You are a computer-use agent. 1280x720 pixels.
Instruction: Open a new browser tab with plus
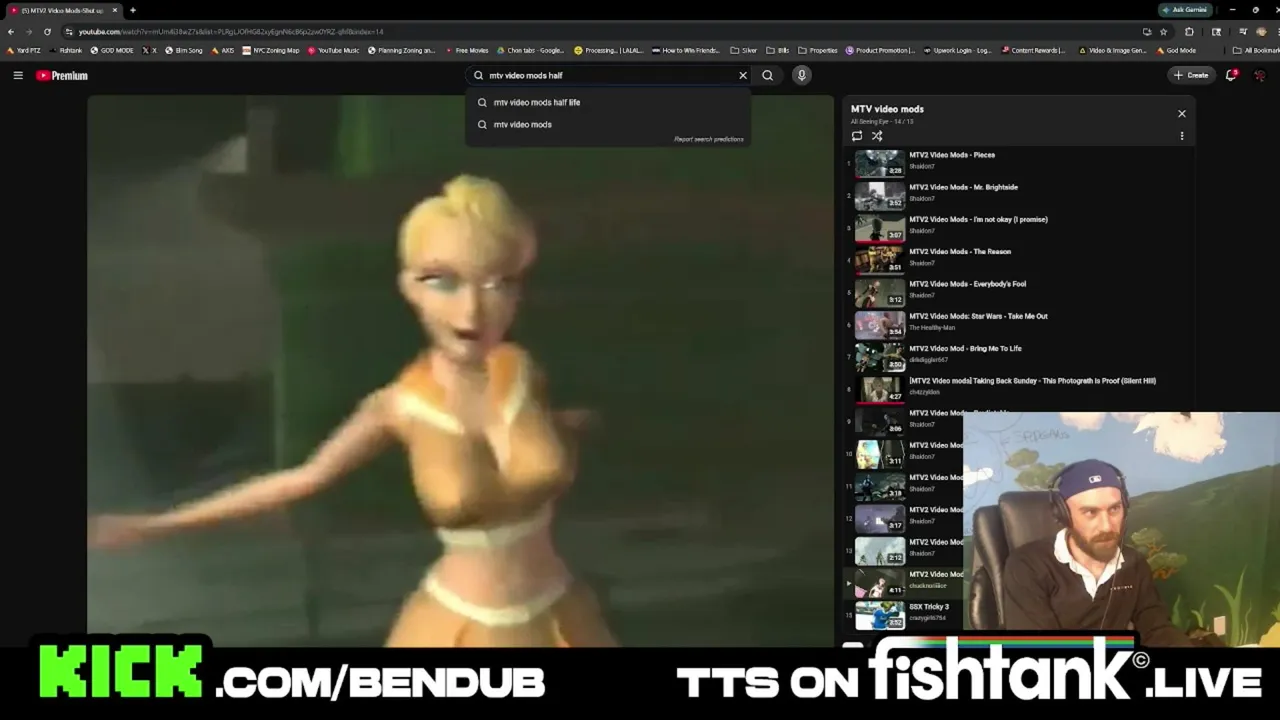(x=133, y=10)
